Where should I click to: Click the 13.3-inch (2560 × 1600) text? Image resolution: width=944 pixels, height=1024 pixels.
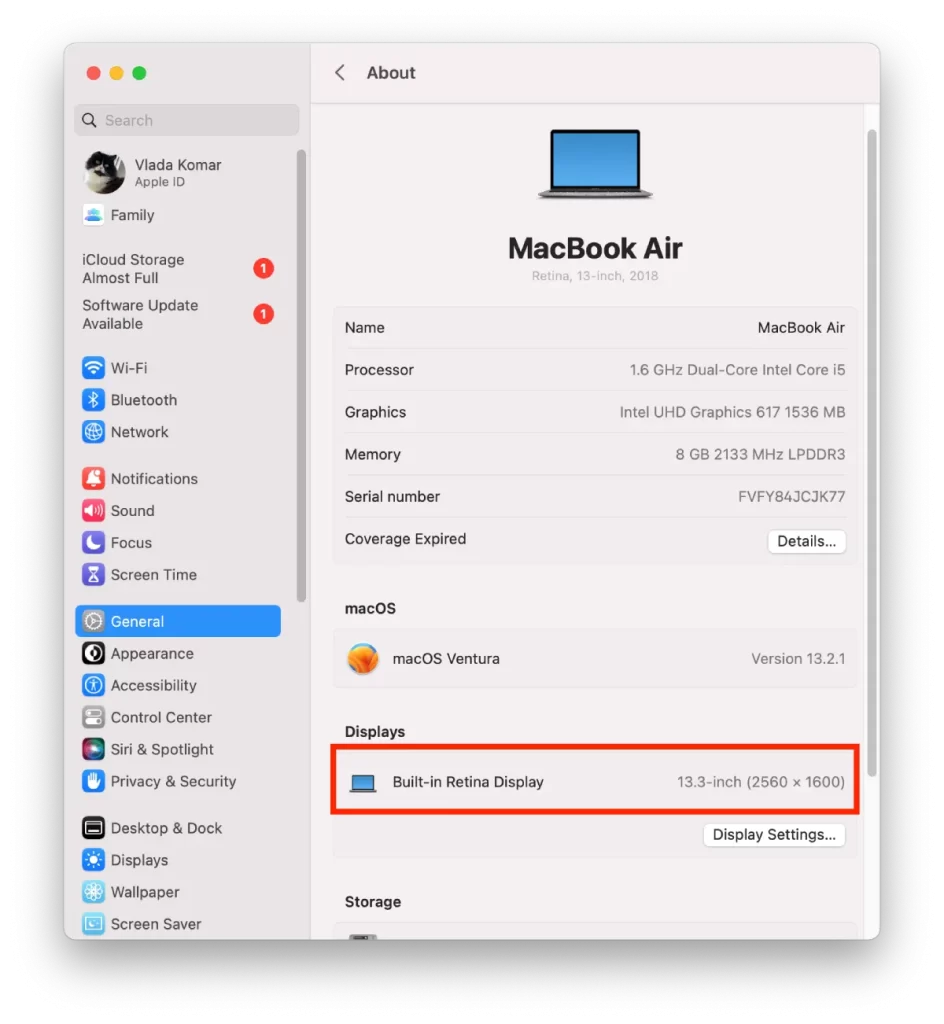761,782
